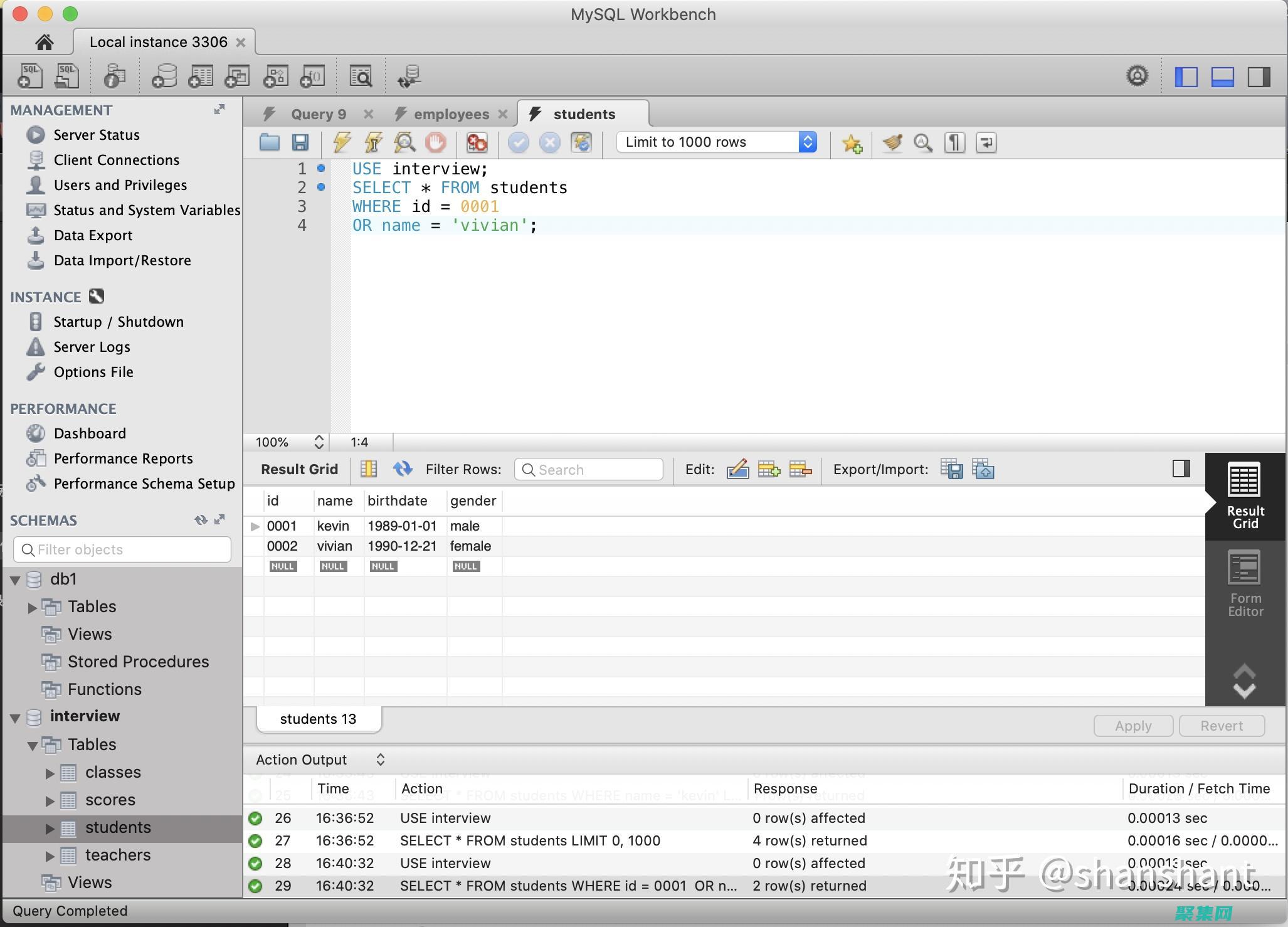Click the Wrap cell content icon in Result Grid
This screenshot has width=1288, height=927.
coord(1178,468)
